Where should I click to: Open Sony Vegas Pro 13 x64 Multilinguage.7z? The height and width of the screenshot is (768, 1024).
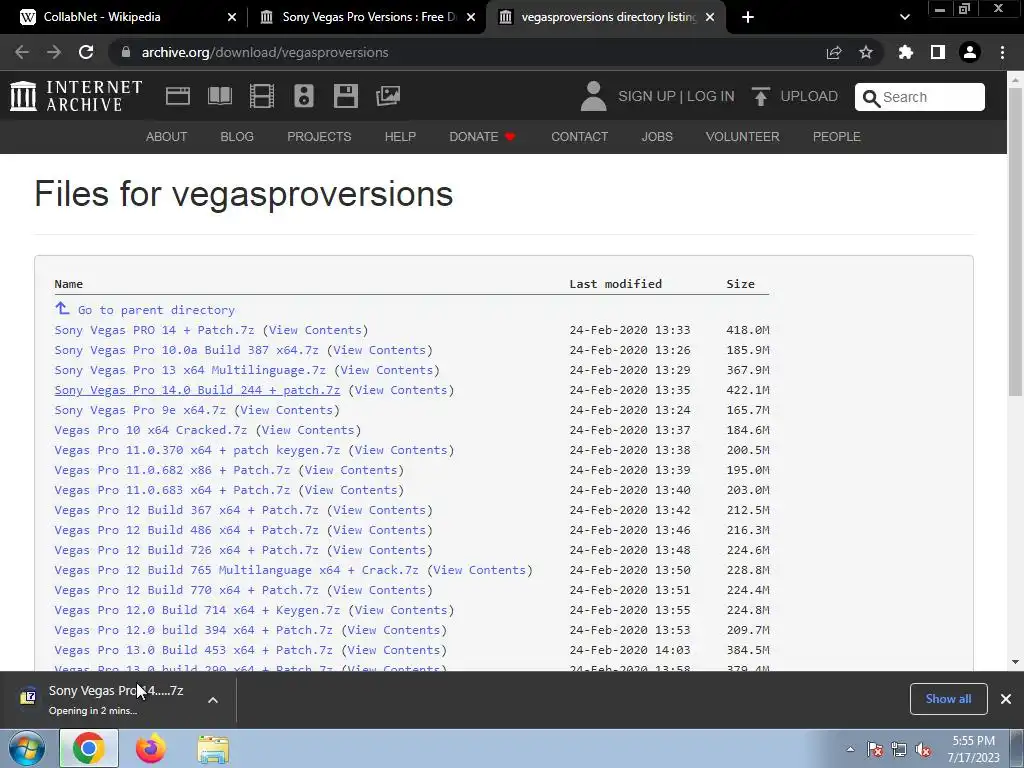190,370
